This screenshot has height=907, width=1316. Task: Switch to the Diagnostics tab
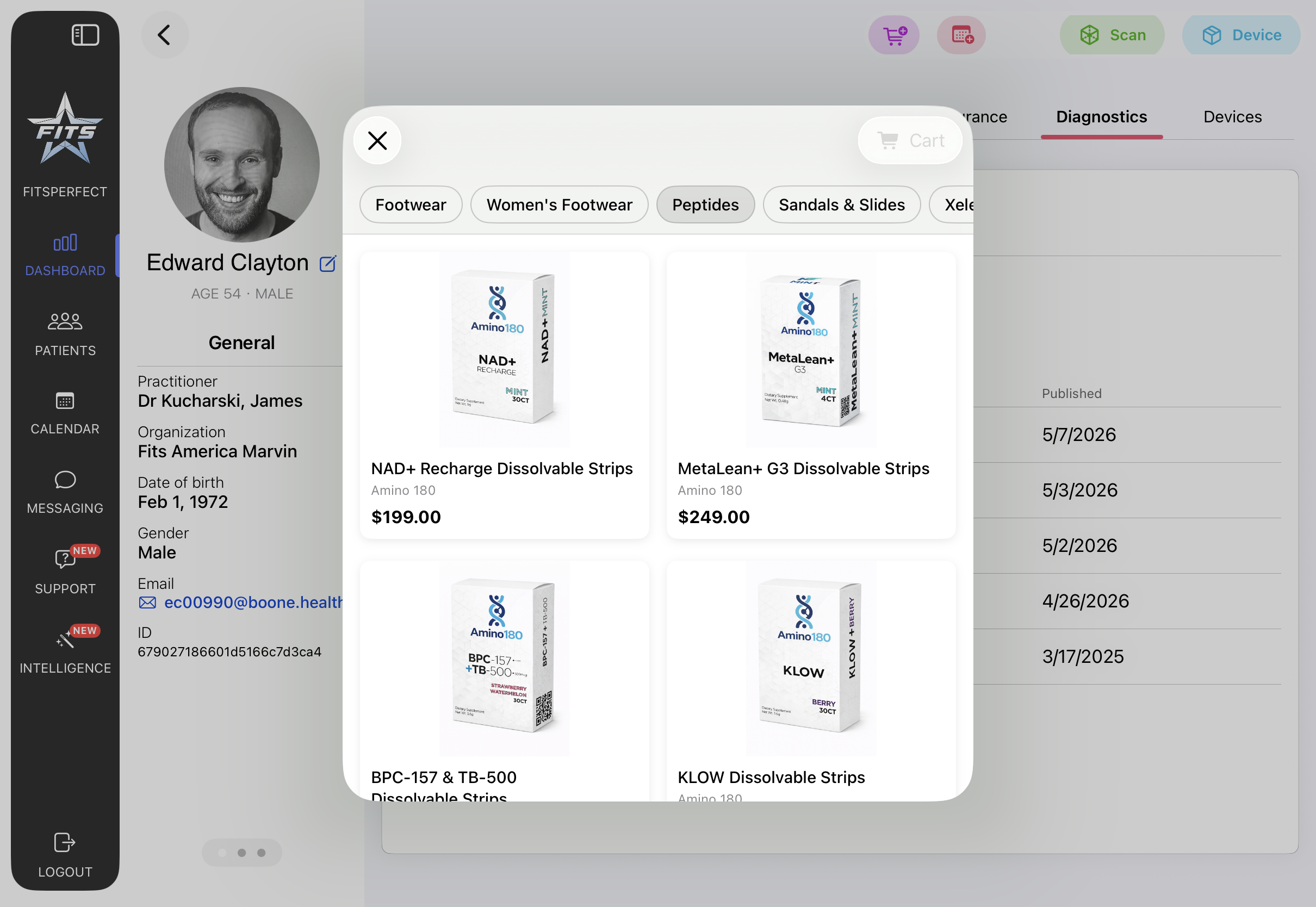point(1101,117)
